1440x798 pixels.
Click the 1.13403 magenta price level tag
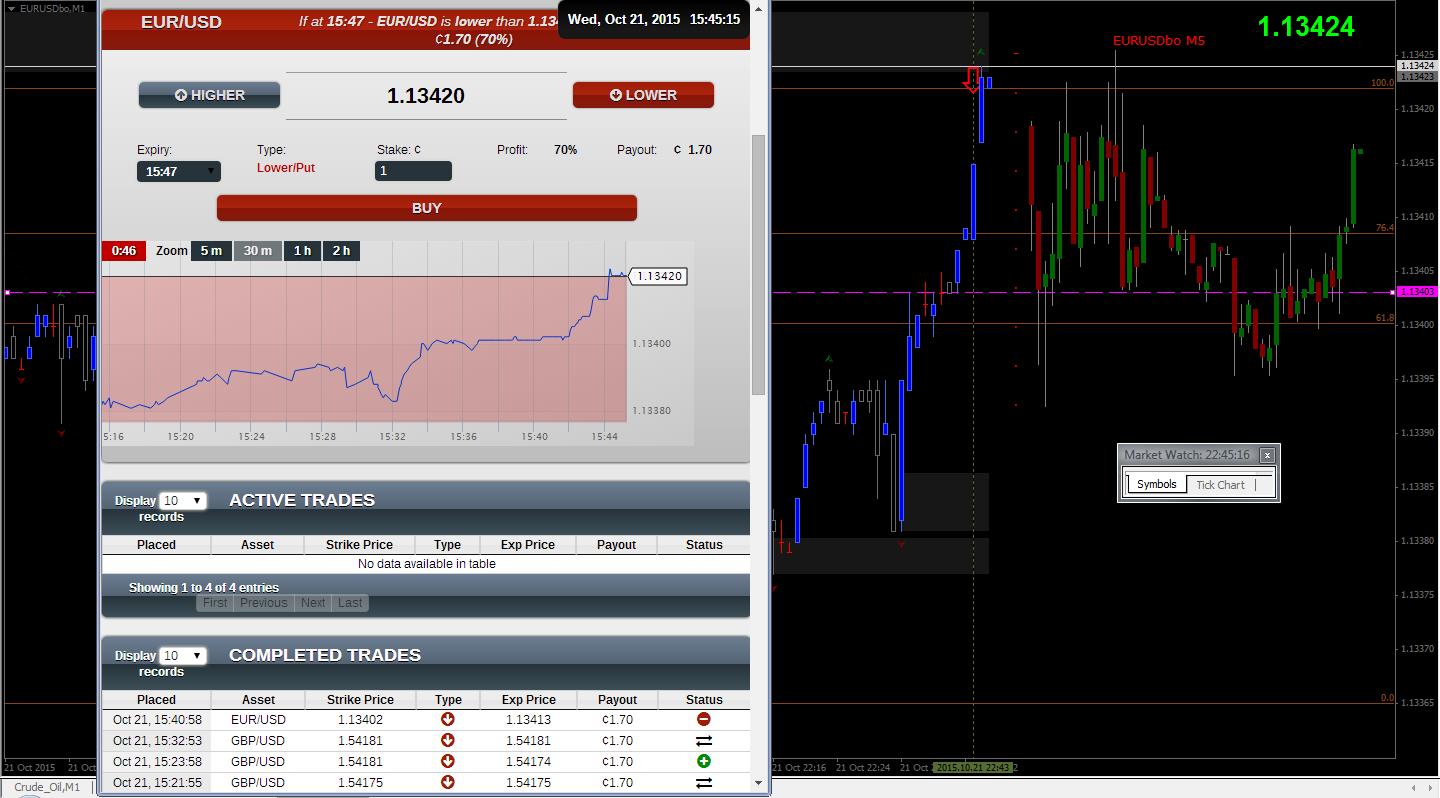[1416, 292]
